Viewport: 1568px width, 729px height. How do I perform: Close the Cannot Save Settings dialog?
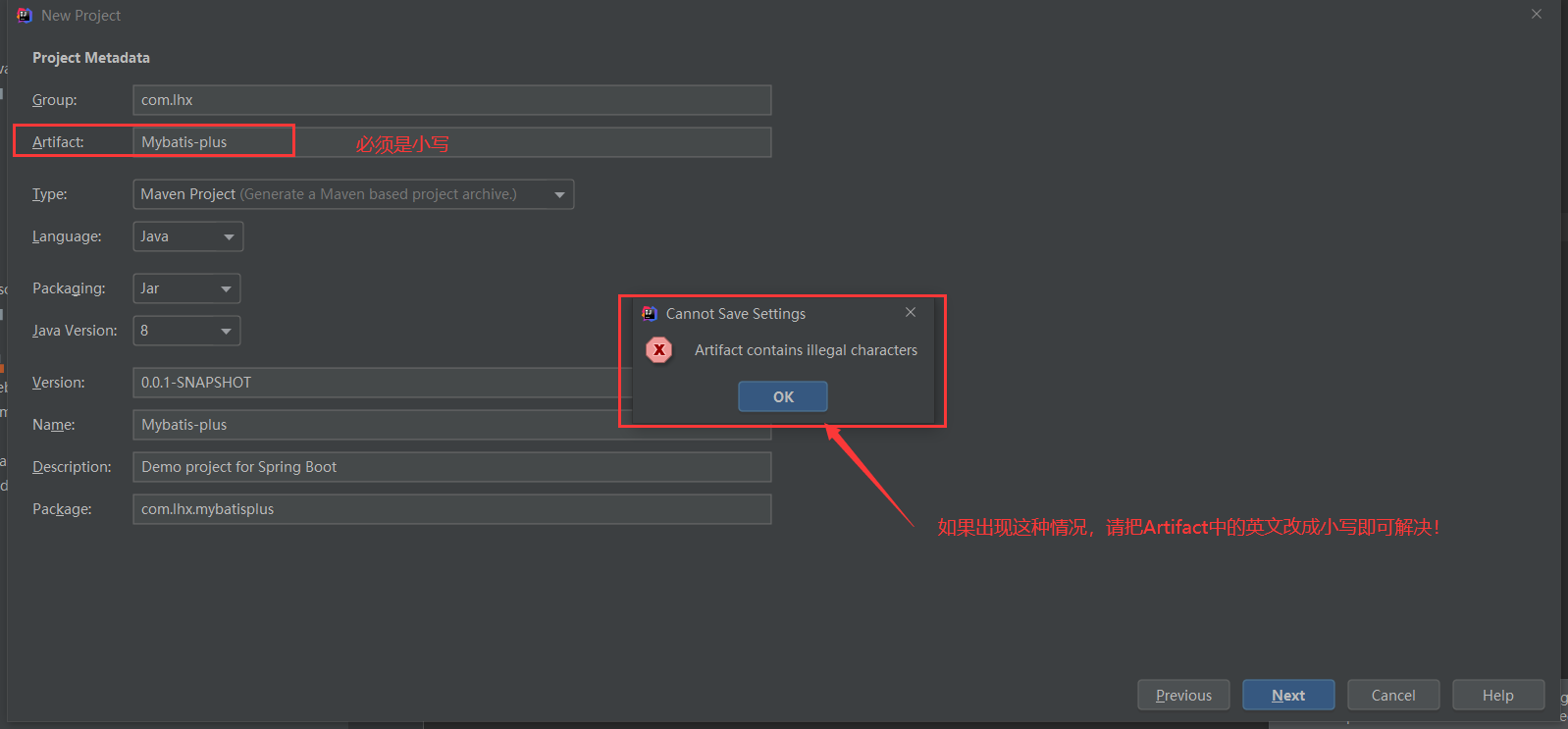pos(911,312)
